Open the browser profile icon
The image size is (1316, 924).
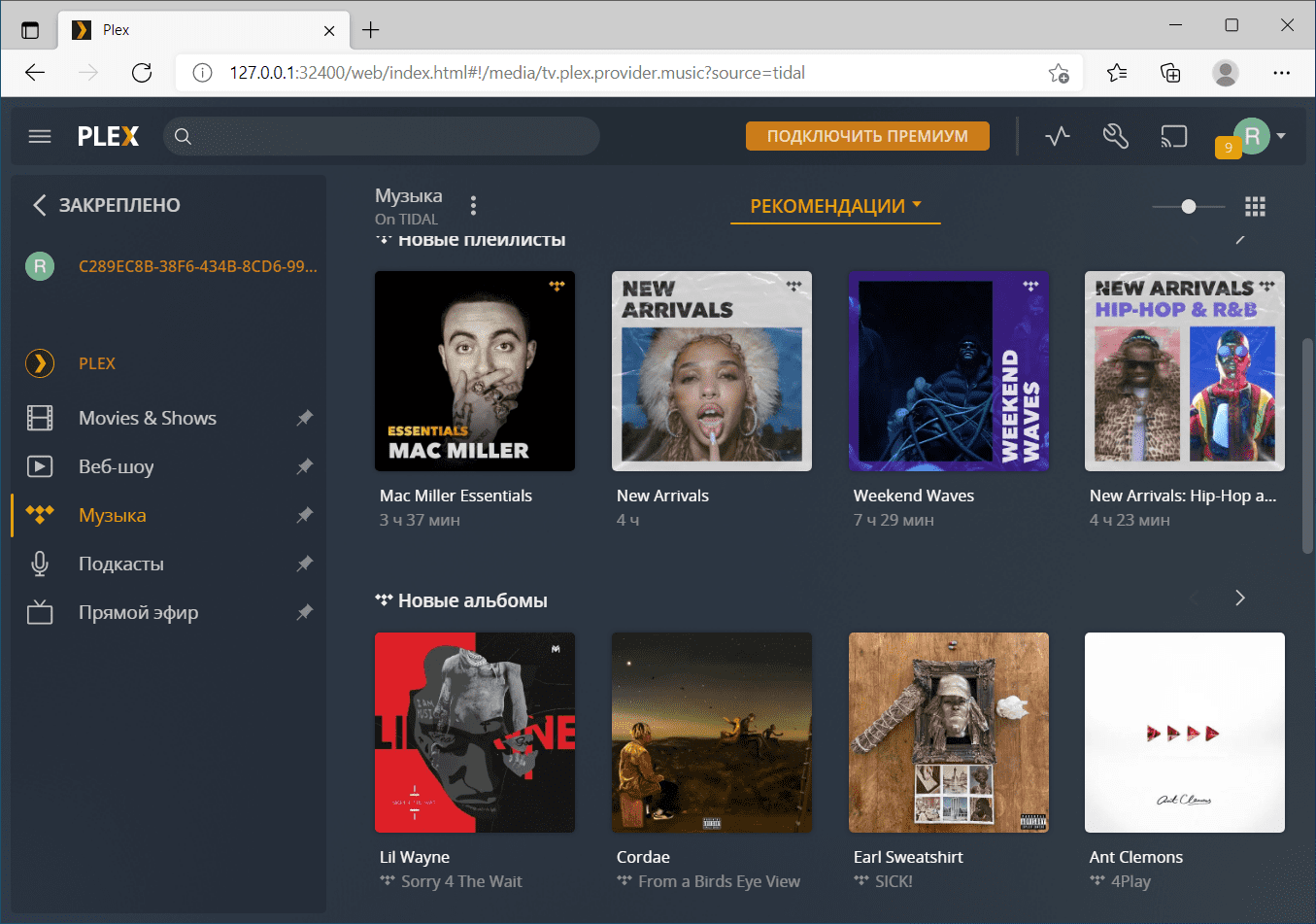tap(1226, 73)
